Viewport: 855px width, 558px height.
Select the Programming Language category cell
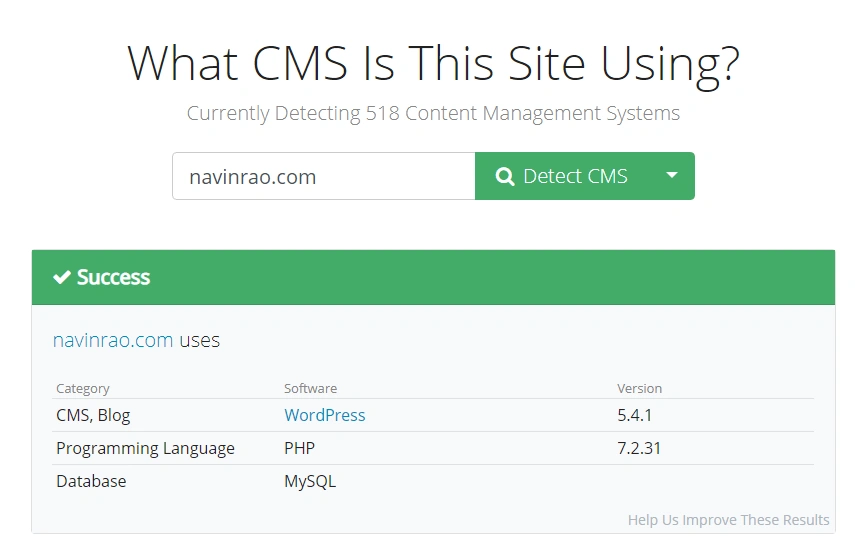(x=145, y=448)
